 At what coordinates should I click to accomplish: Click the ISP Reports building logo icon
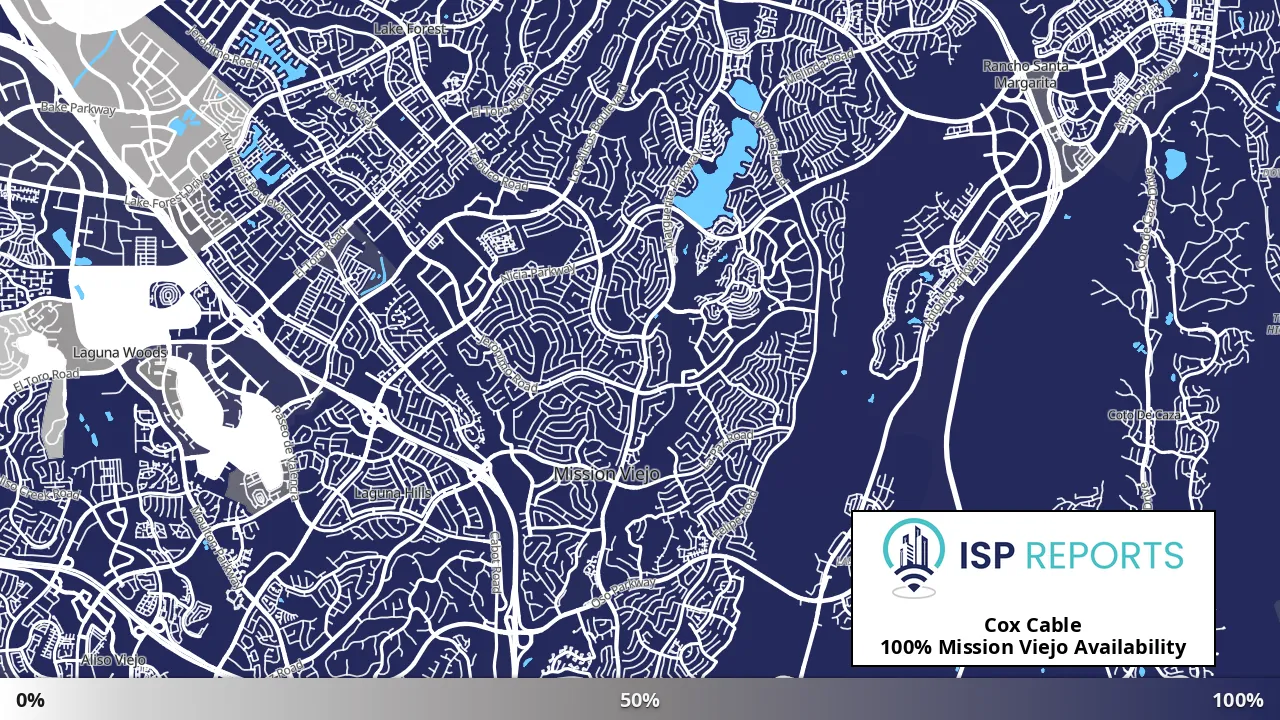coord(914,558)
